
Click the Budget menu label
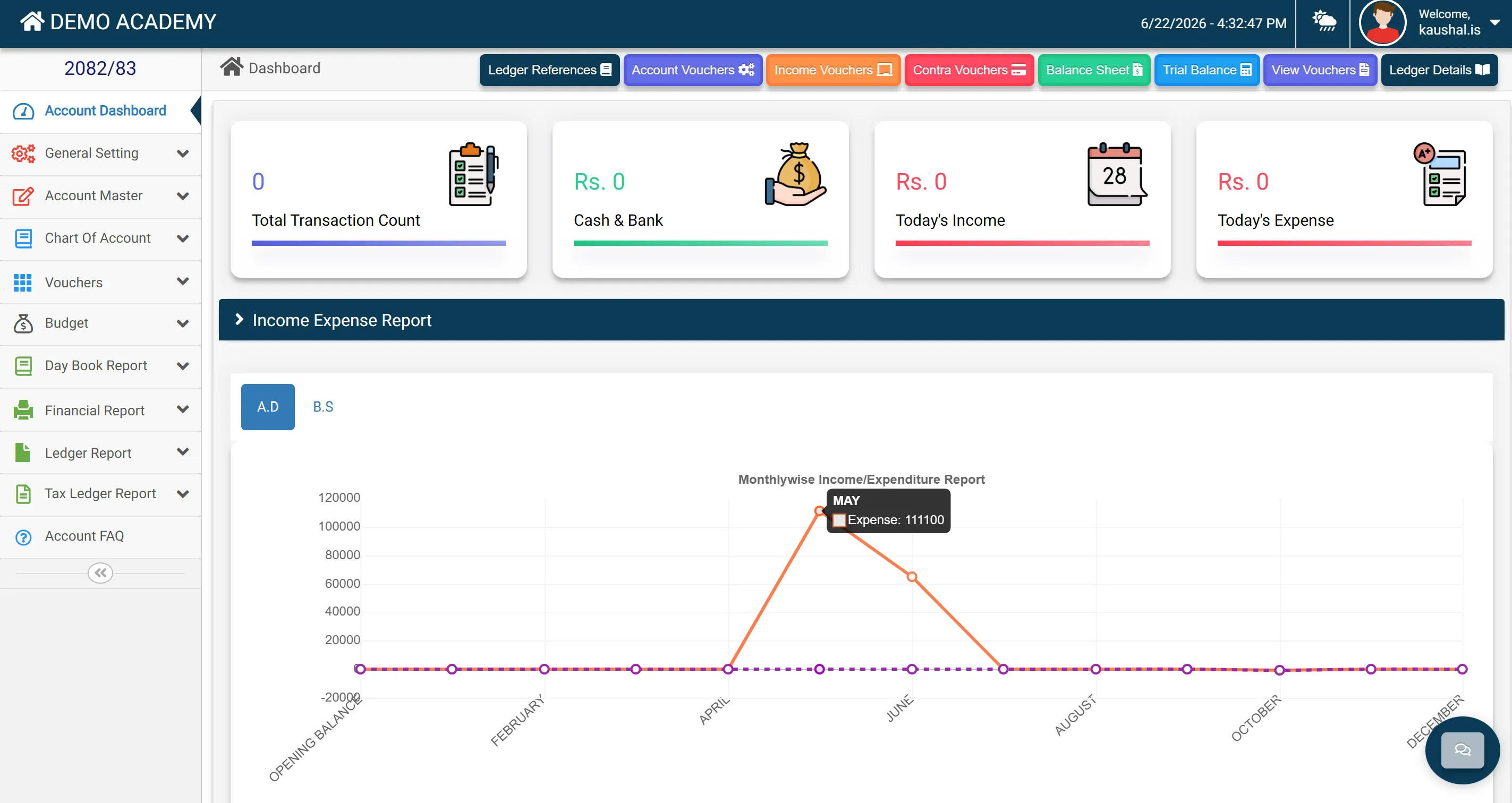[x=66, y=323]
